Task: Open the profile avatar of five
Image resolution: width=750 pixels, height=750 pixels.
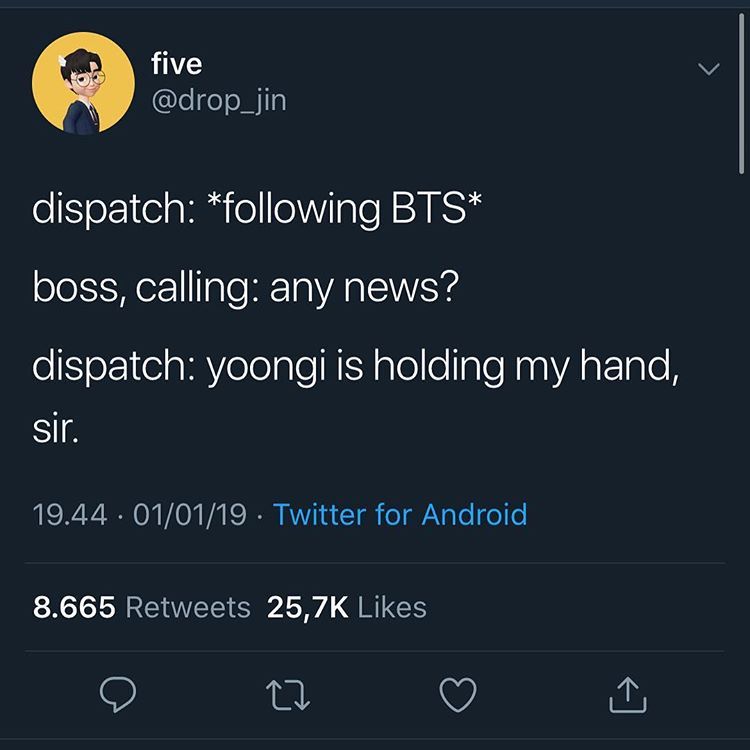Action: (83, 83)
